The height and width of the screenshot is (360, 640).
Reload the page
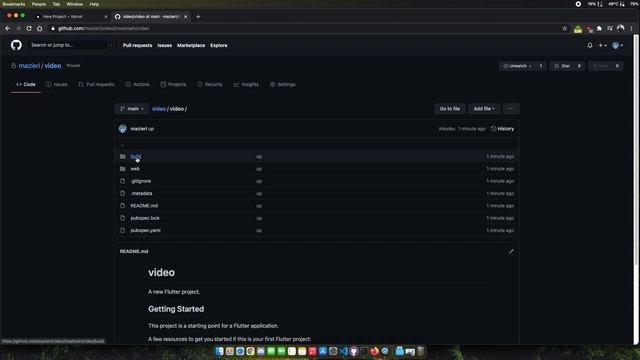click(29, 29)
